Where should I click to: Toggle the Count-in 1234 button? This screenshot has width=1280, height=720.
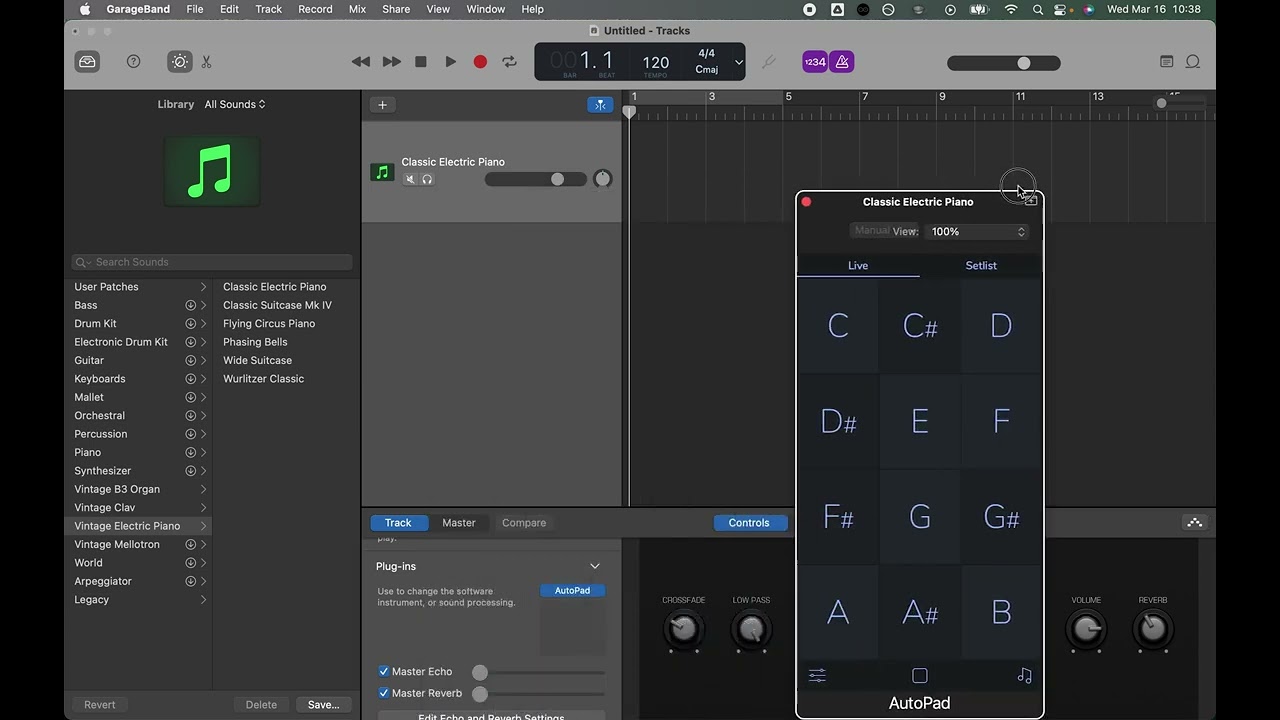pos(815,62)
